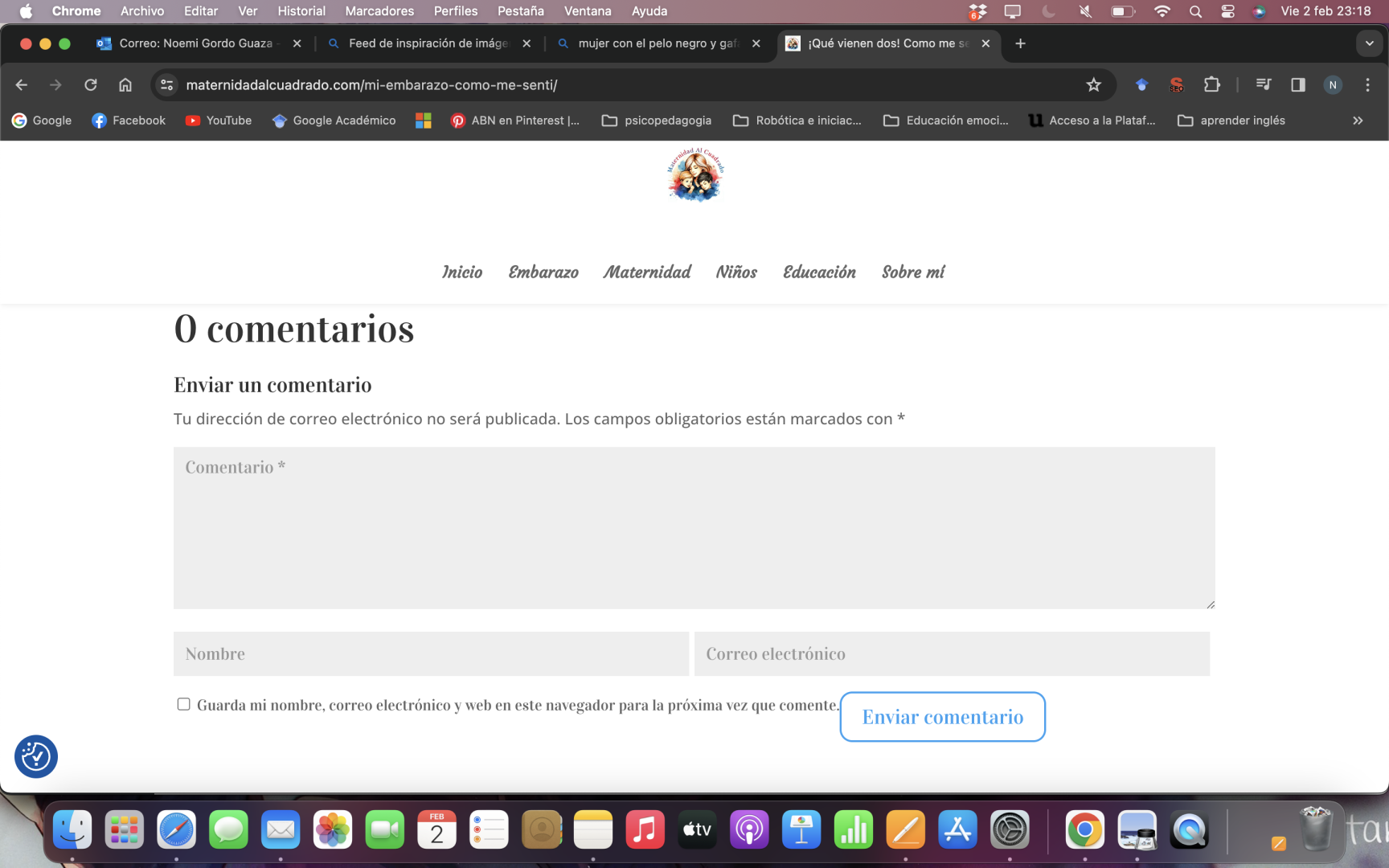Close the Correo: Noemi Gordo Guaza tab
This screenshot has width=1389, height=868.
pyautogui.click(x=297, y=43)
